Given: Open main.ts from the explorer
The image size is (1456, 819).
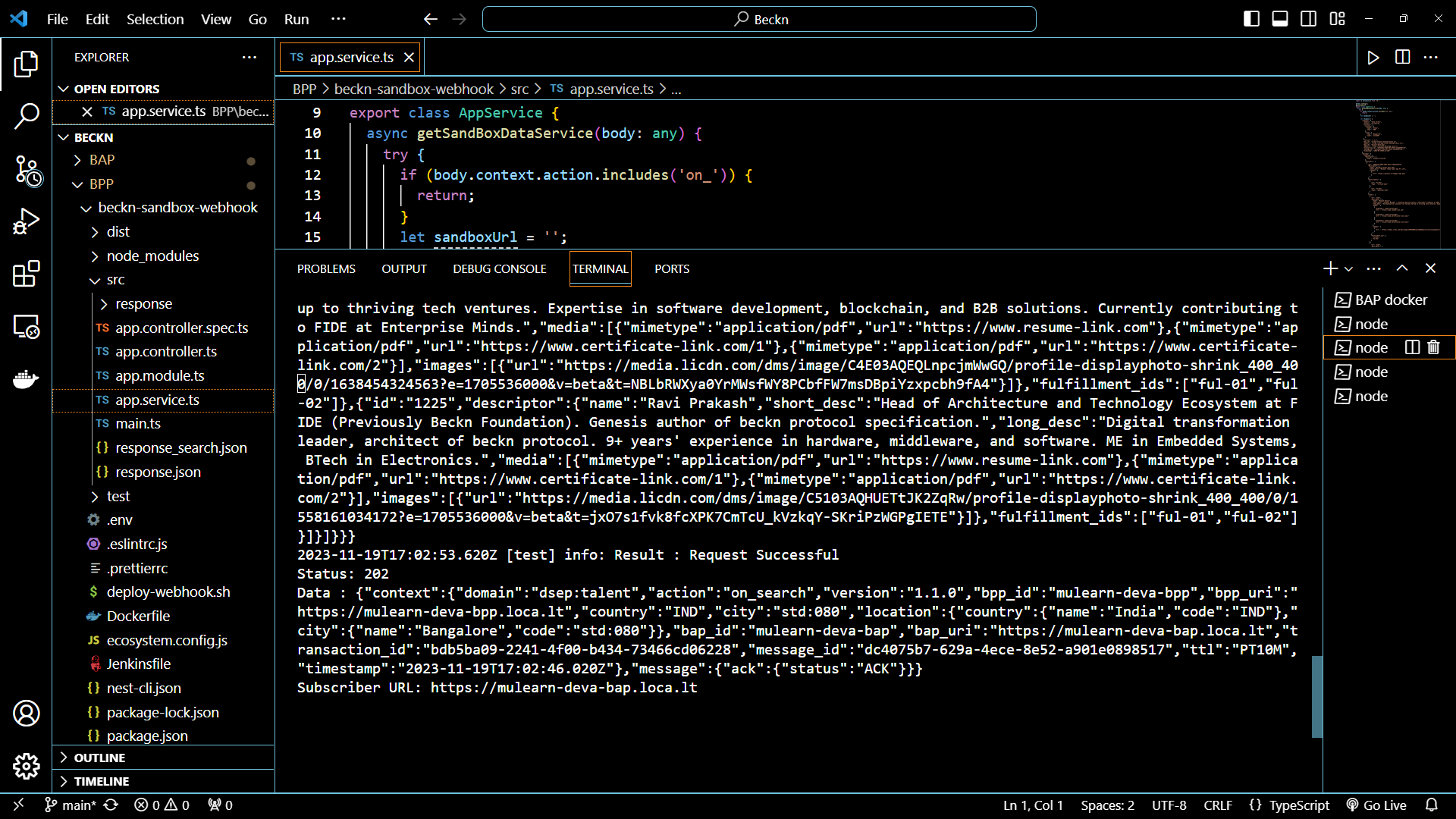Looking at the screenshot, I should point(138,424).
